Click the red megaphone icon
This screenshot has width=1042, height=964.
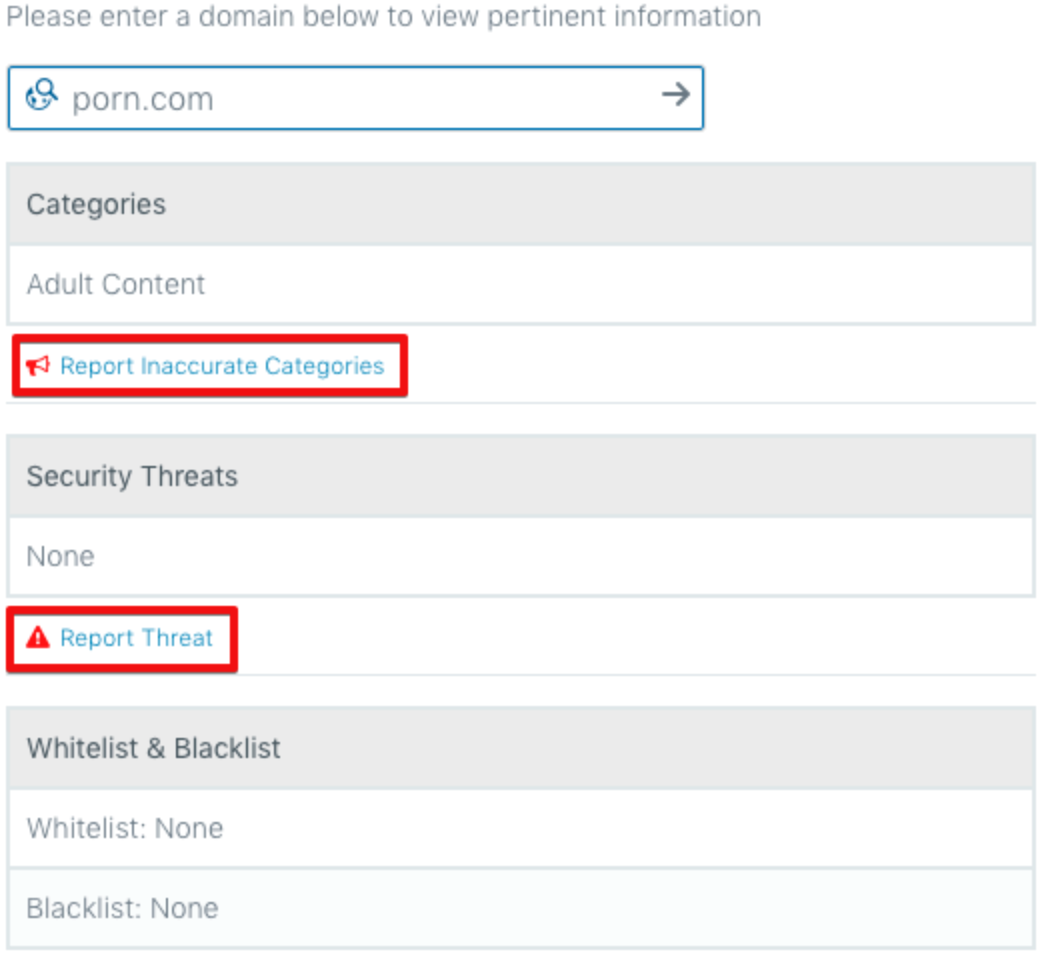(x=39, y=365)
